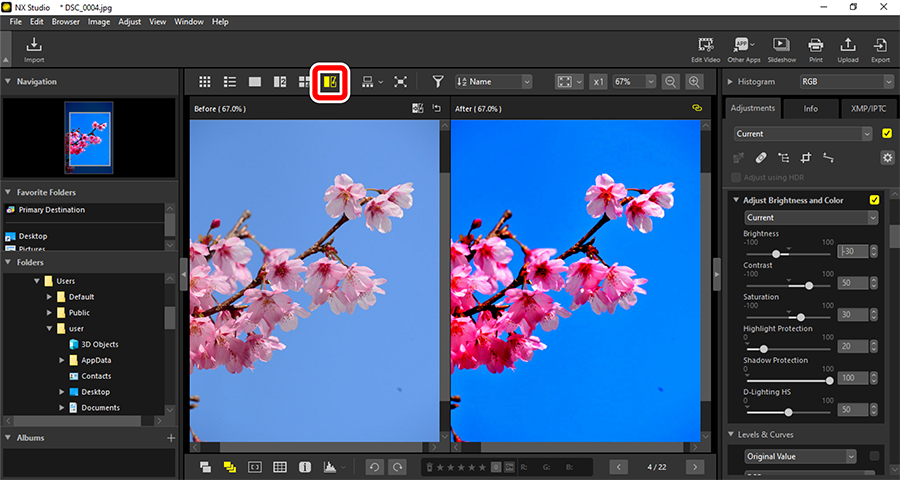Select the Crop tool
The height and width of the screenshot is (480, 900).
point(806,157)
